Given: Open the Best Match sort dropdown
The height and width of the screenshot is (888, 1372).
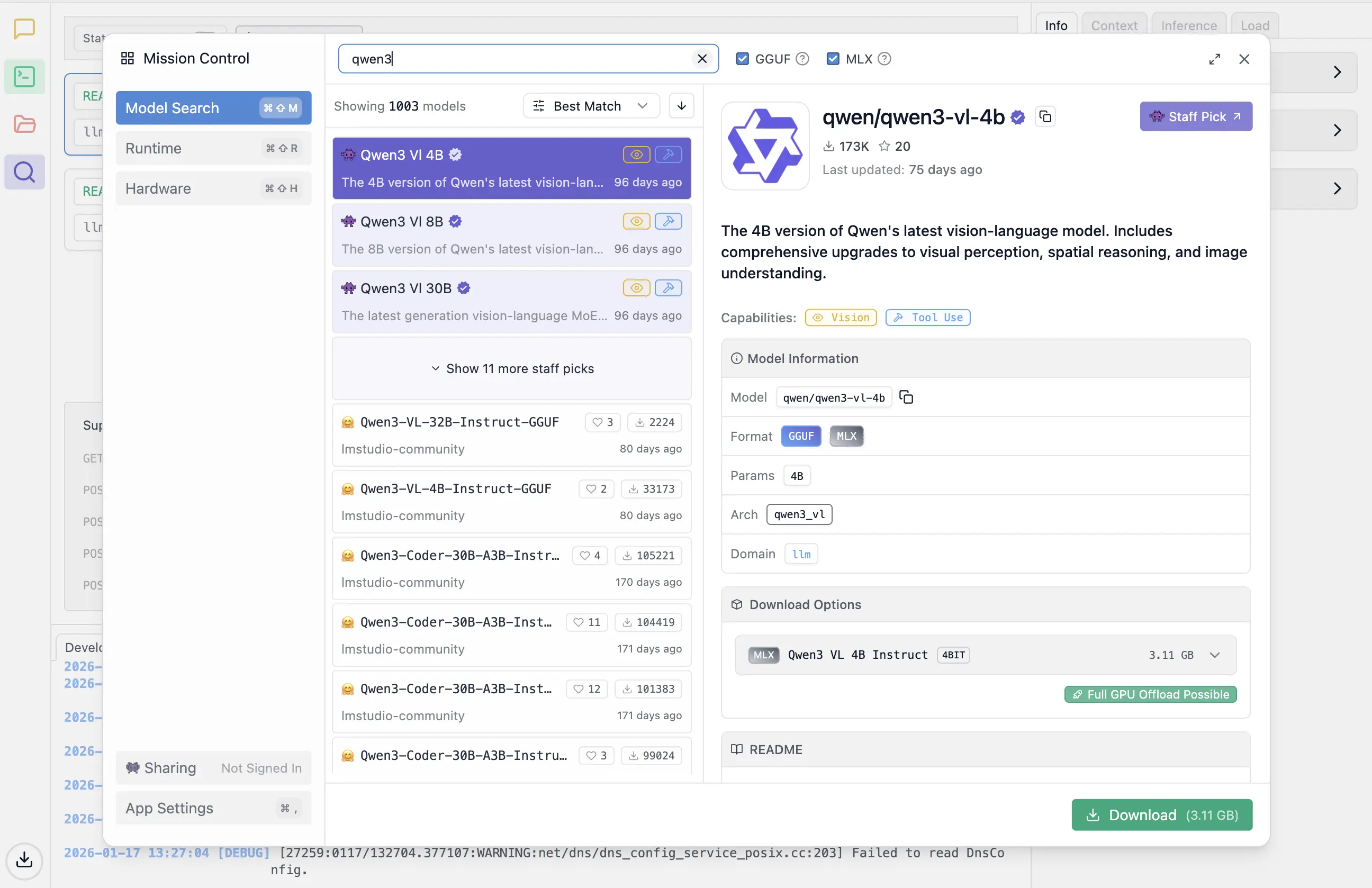Looking at the screenshot, I should [x=591, y=106].
